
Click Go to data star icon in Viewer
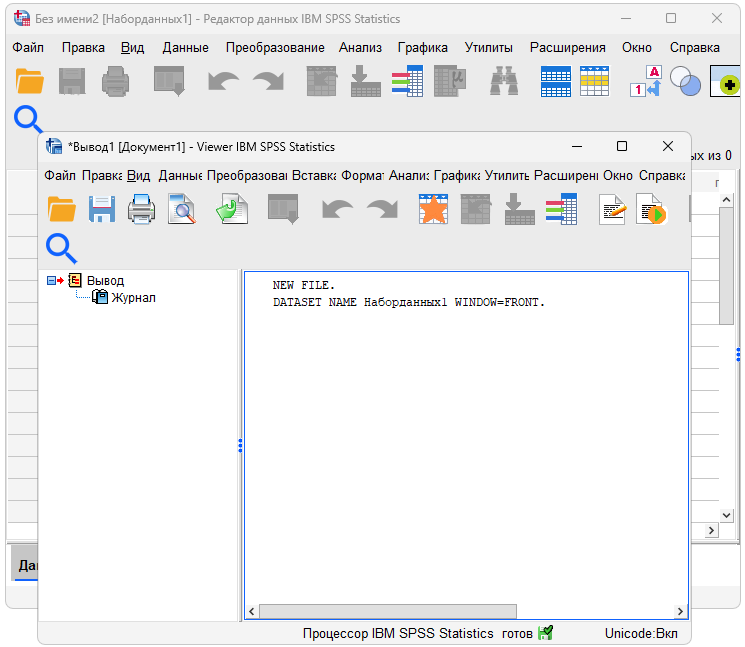(x=433, y=209)
